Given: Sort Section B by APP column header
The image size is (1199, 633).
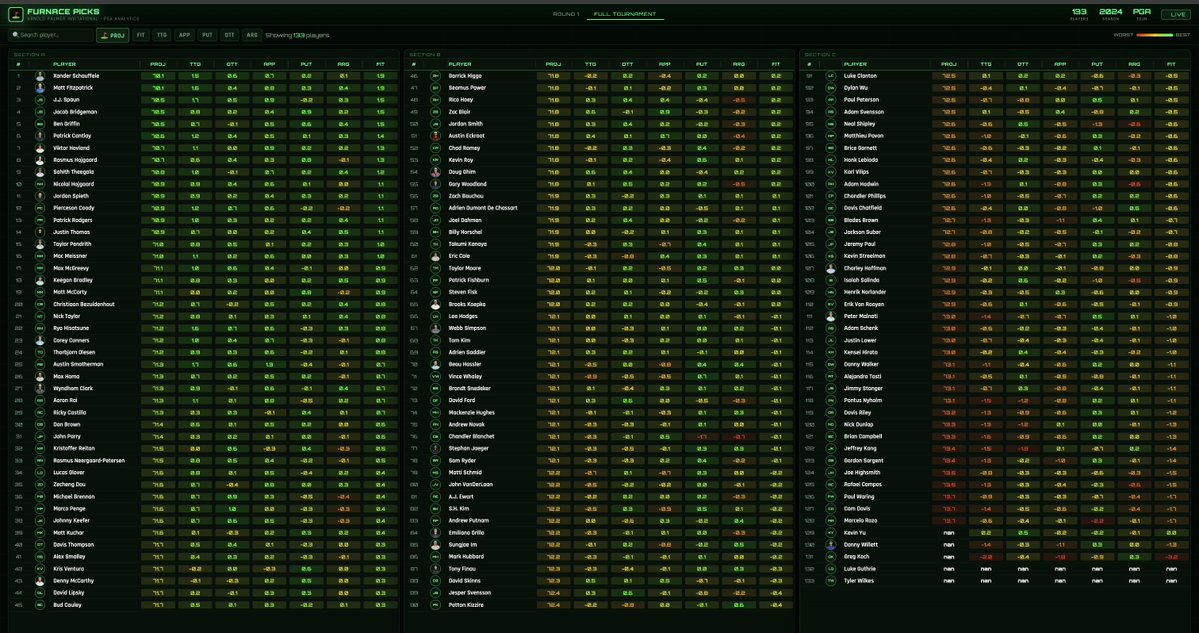Looking at the screenshot, I should pyautogui.click(x=664, y=64).
